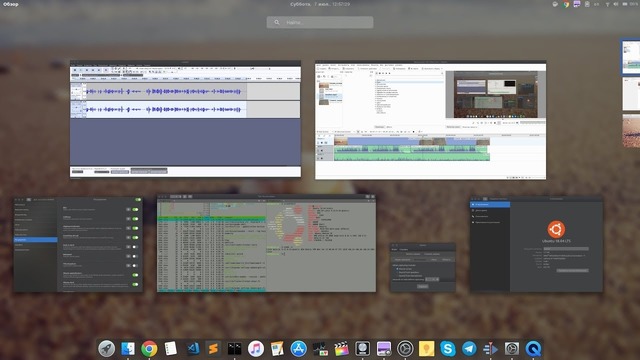Launch Telegram from the dock

click(x=469, y=349)
